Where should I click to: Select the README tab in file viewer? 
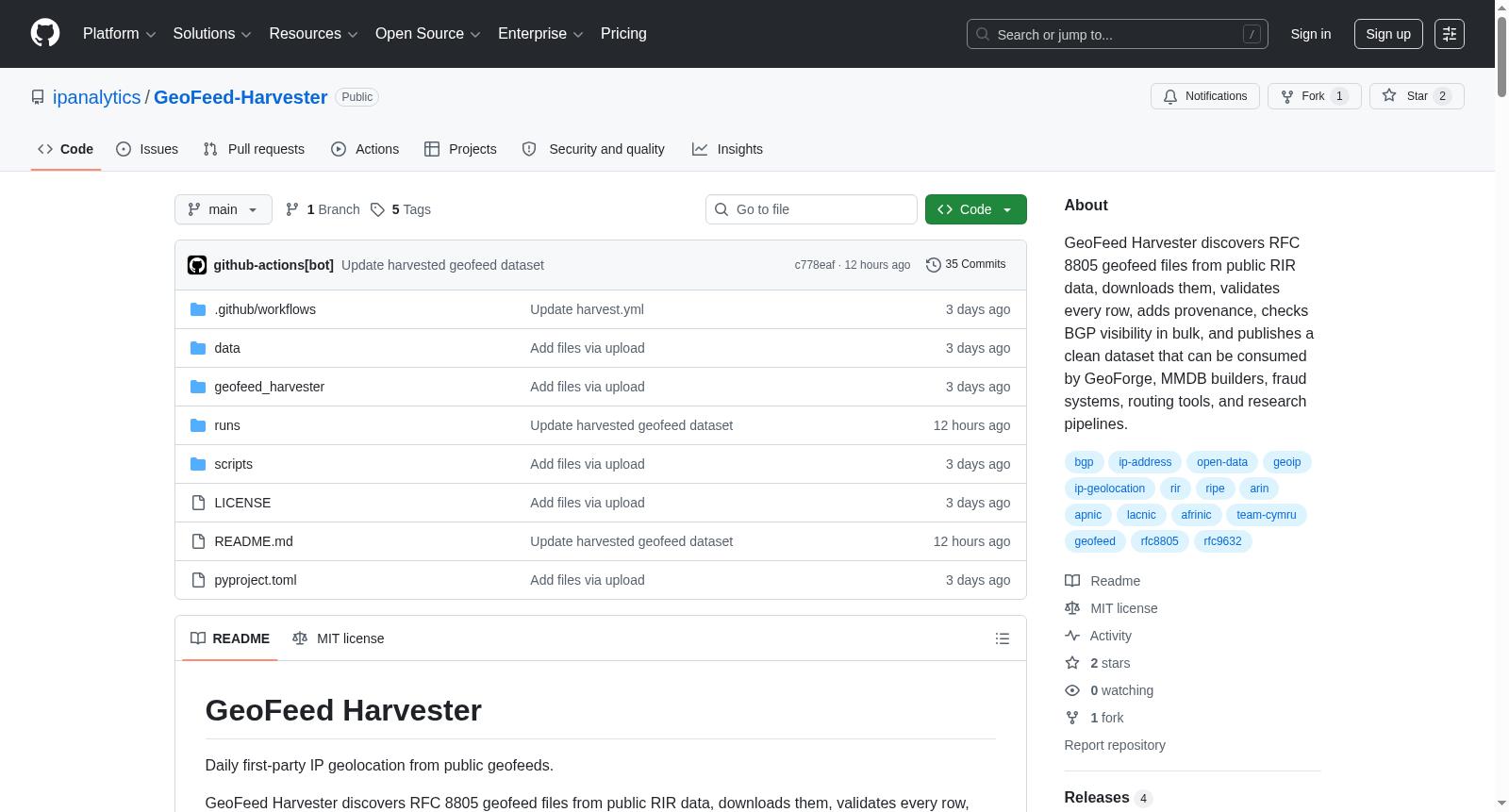(230, 638)
